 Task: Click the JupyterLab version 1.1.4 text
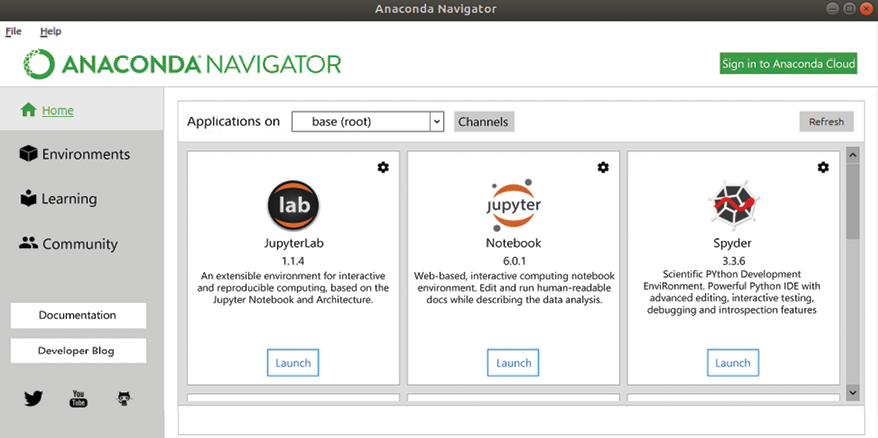(293, 261)
